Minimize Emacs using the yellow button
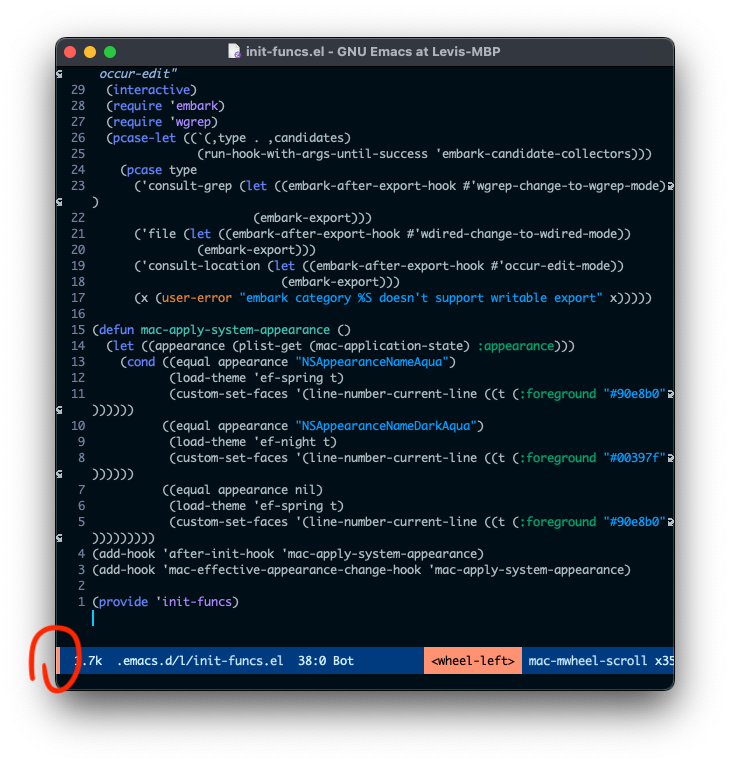This screenshot has width=730, height=764. coord(90,52)
